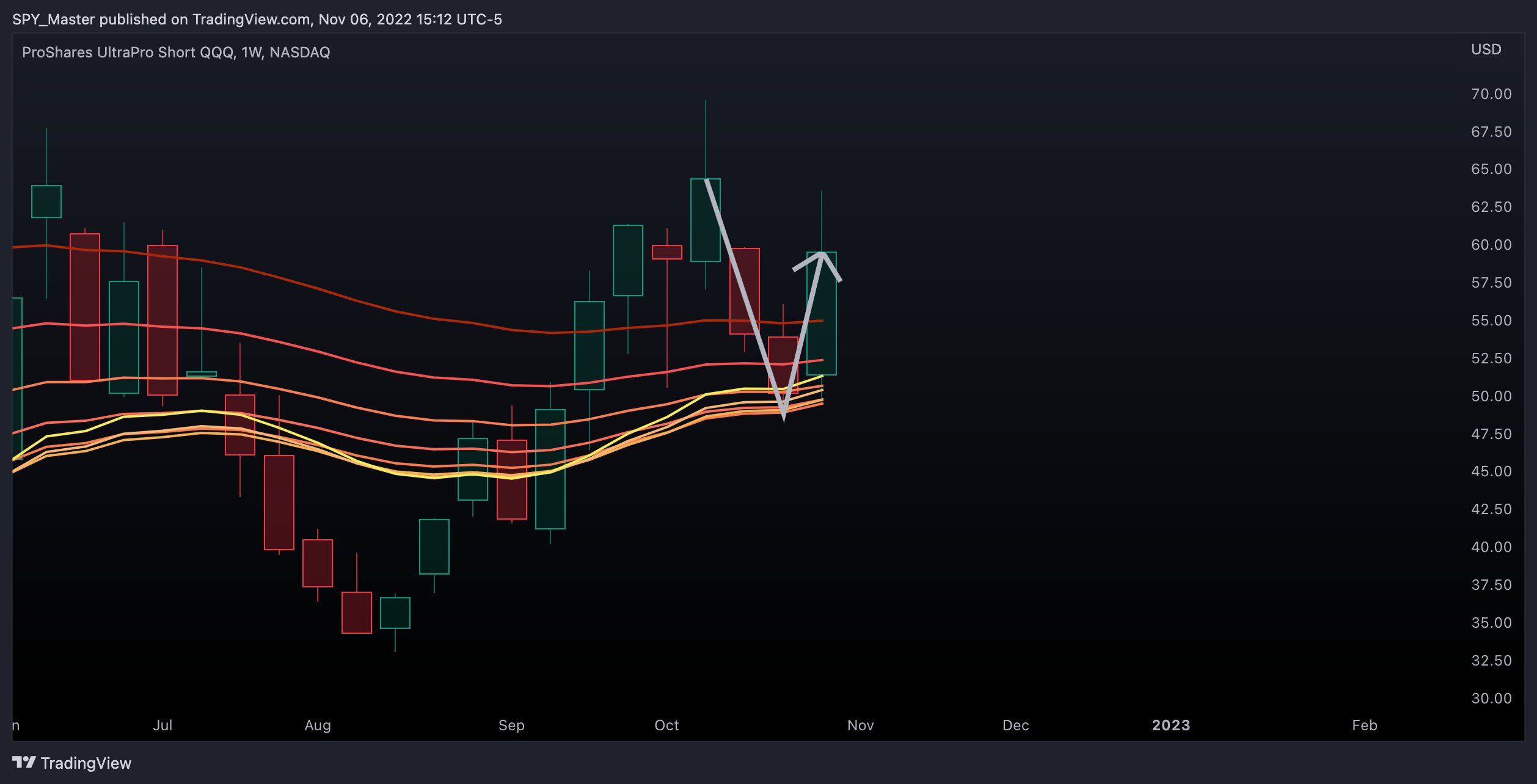Viewport: 1537px width, 784px height.
Task: Click the ProShares UltraPro Short QQQ chart title
Action: click(x=176, y=53)
